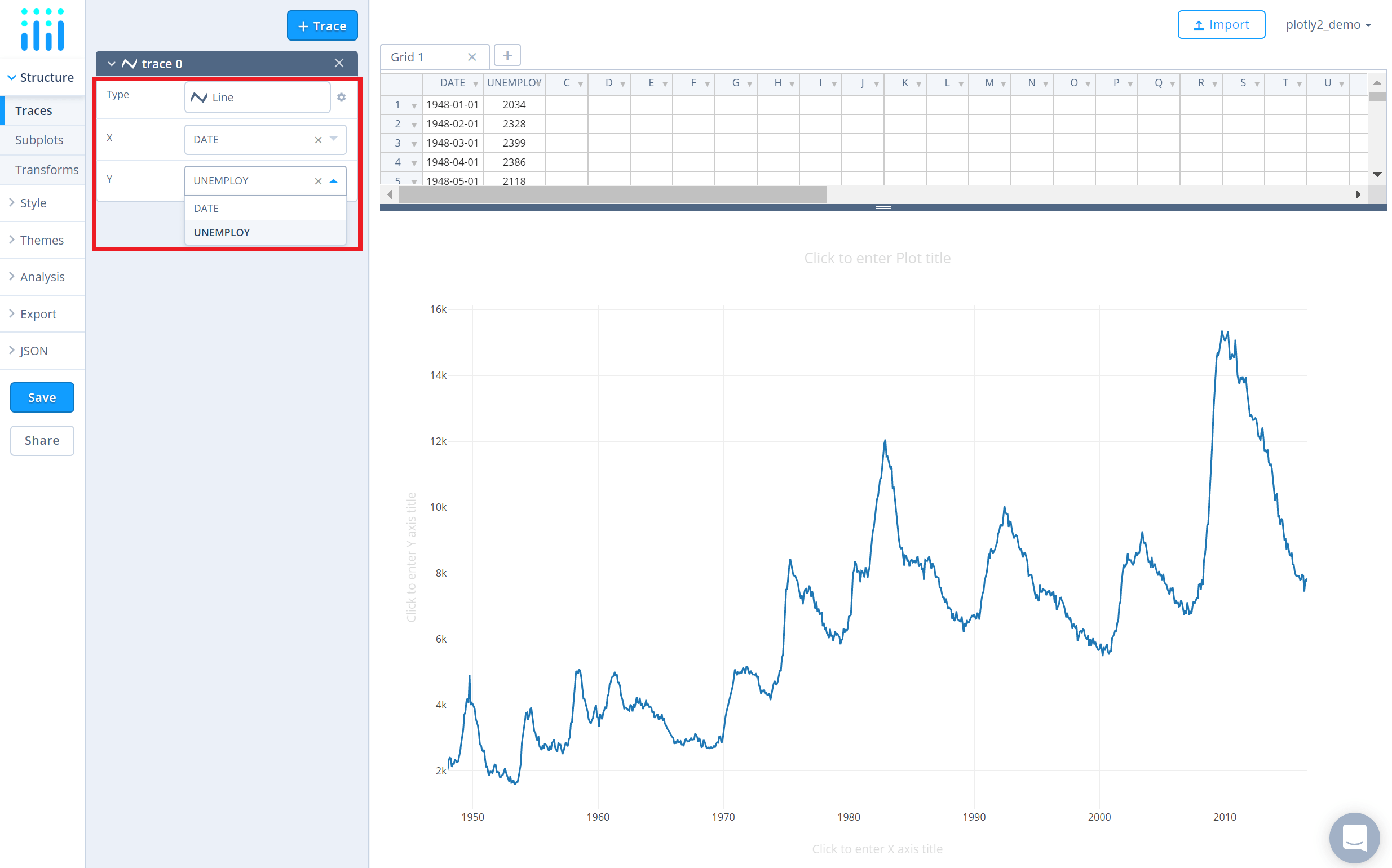1392x868 pixels.
Task: Close the Grid 1 tab
Action: point(472,57)
